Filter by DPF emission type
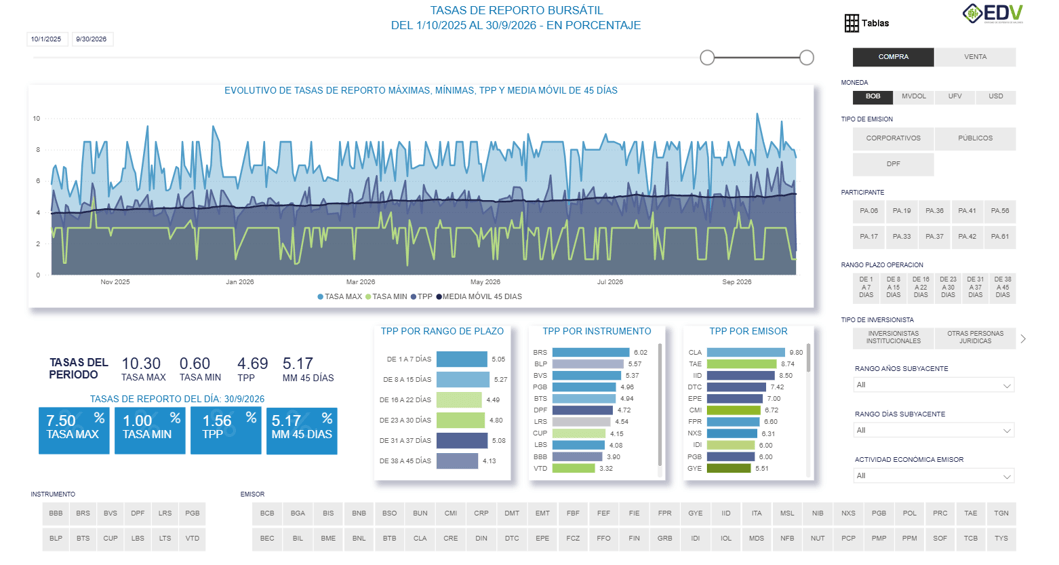Screen dimensions: 1059x565 893,164
